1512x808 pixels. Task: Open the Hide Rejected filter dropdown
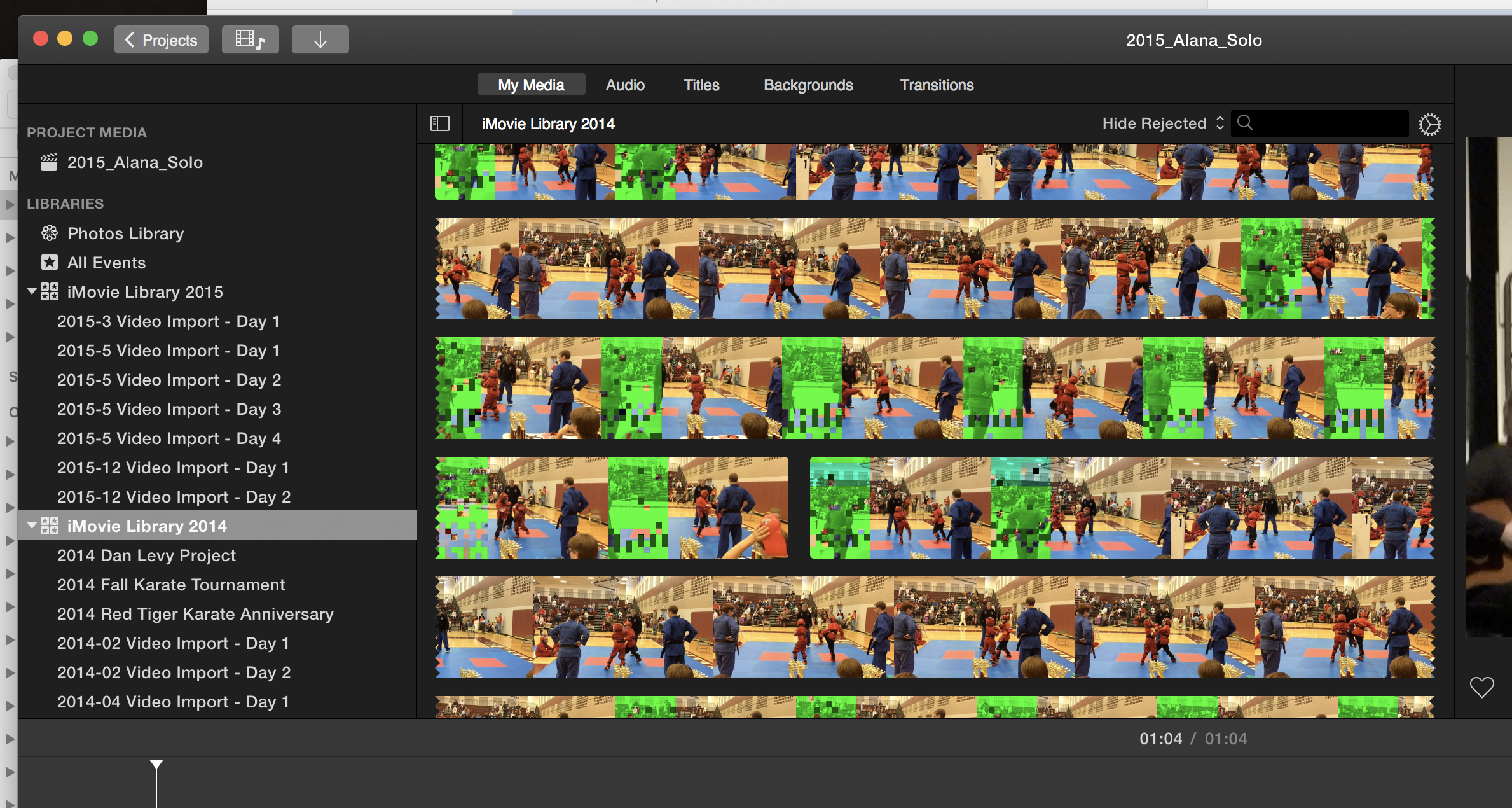(1162, 123)
